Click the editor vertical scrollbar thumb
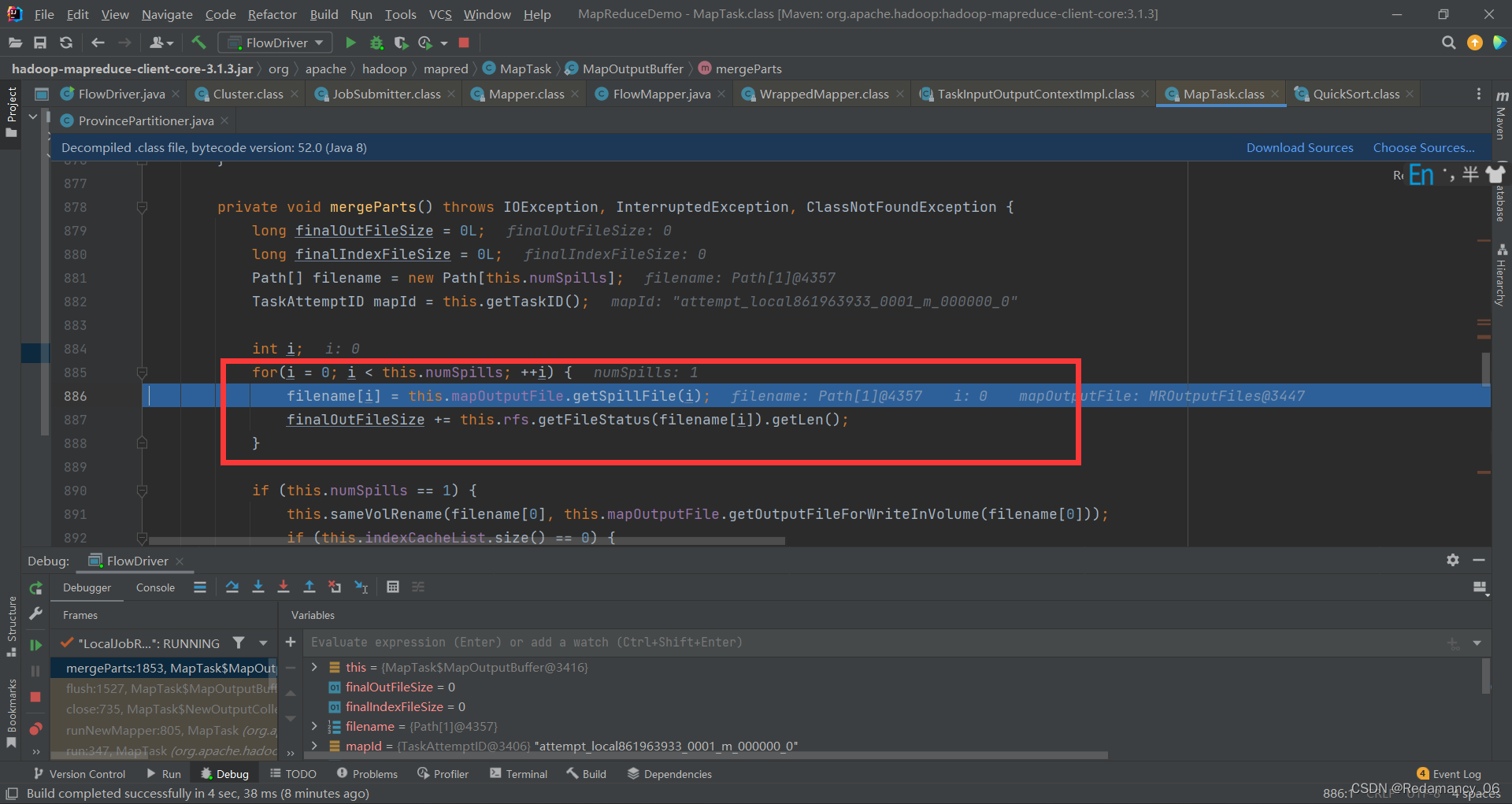Screen dimensions: 1512x804 tap(1486, 369)
